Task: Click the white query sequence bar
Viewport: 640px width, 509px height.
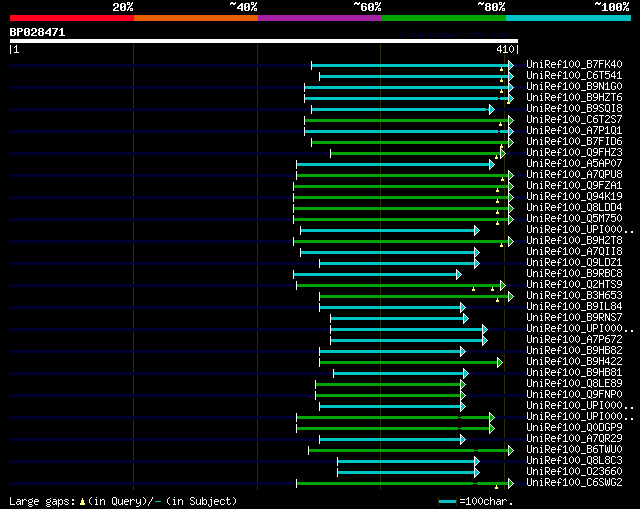Action: click(x=263, y=41)
